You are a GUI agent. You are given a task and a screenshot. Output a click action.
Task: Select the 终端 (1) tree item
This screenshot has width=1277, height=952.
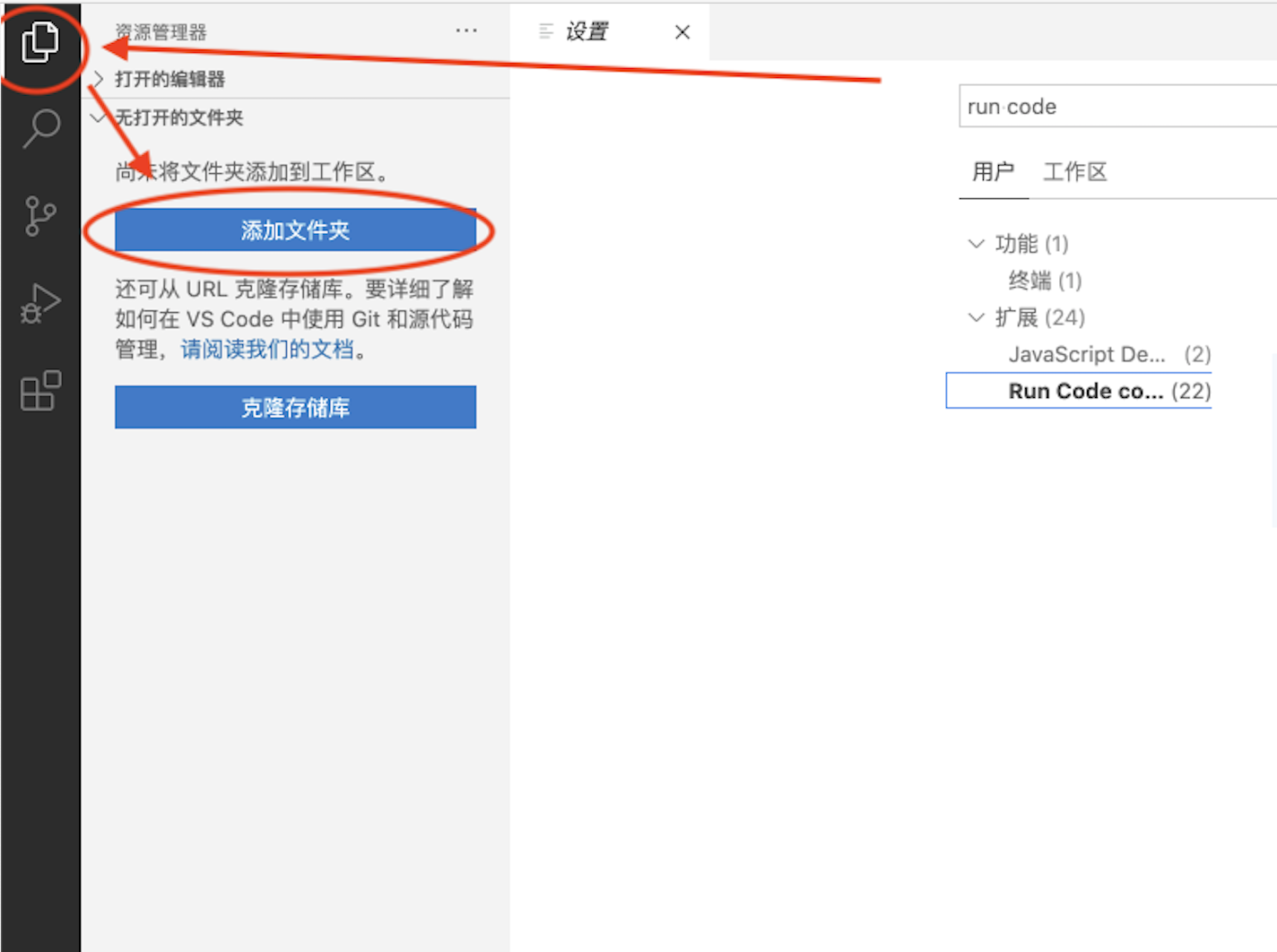click(1045, 281)
